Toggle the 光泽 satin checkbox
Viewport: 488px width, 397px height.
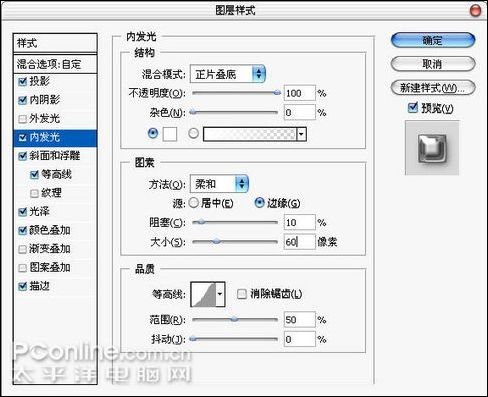tap(22, 212)
